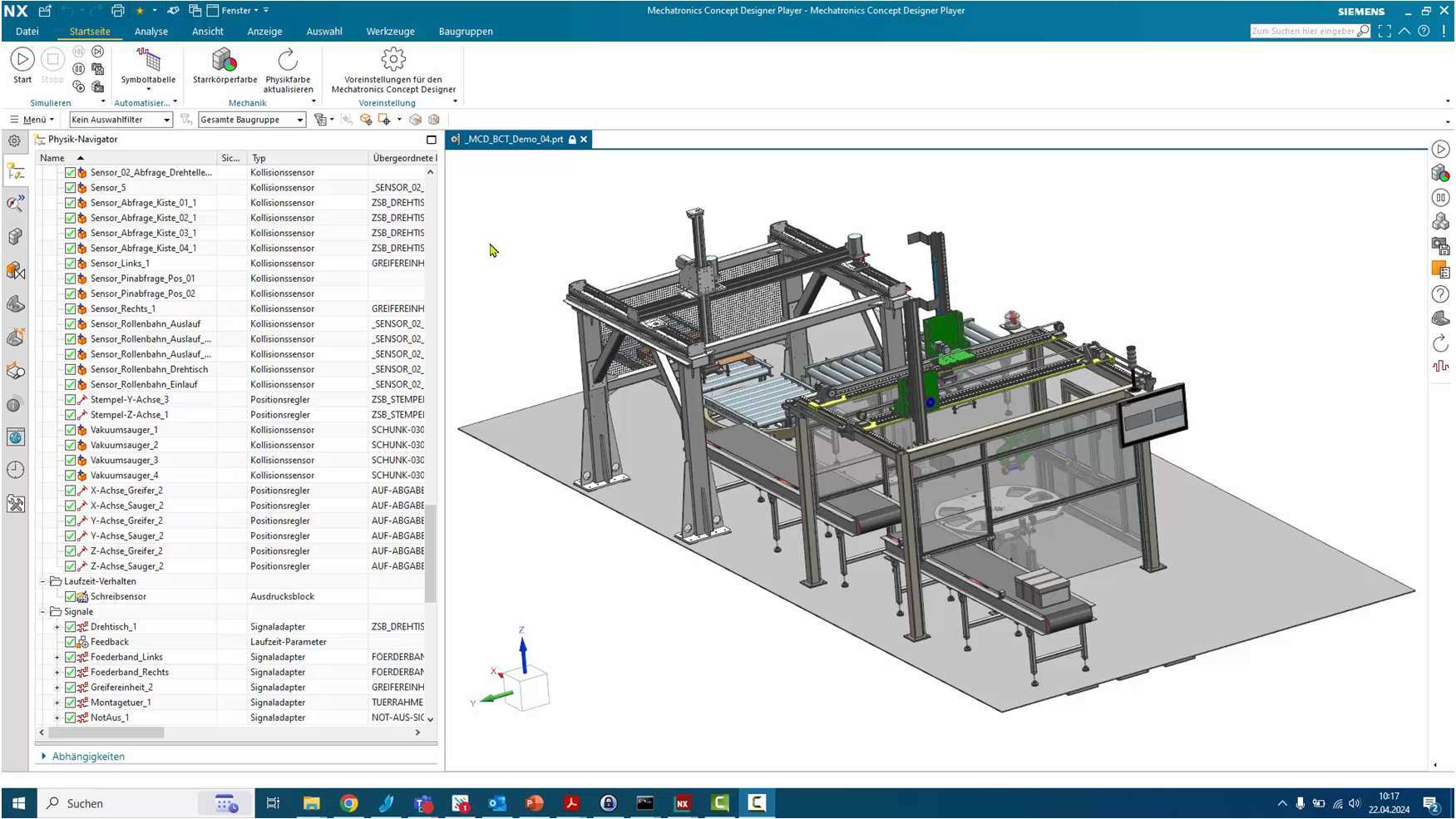Select the Physik-Navigator icon in the left sidebar

coord(16,172)
